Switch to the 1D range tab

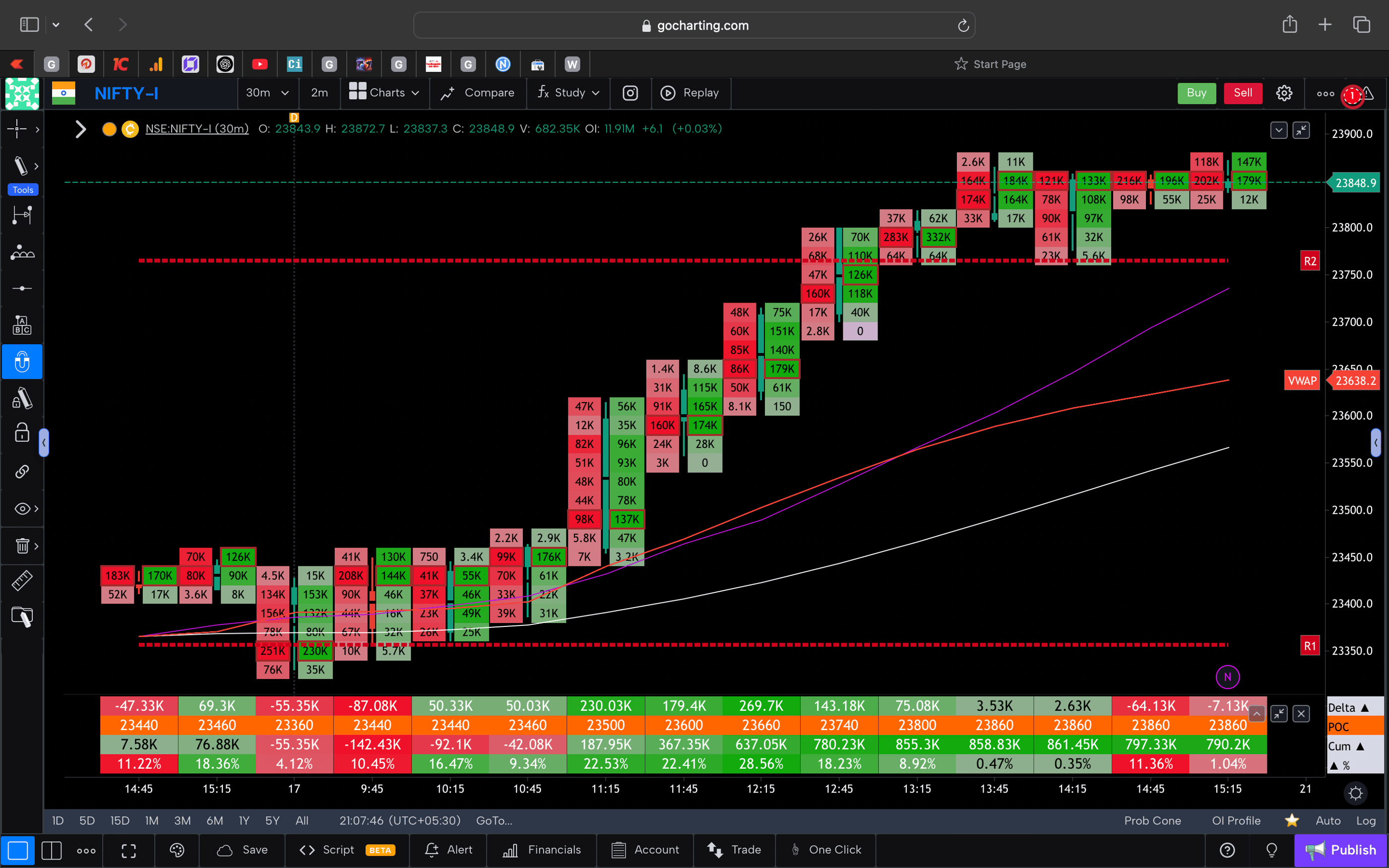click(58, 820)
